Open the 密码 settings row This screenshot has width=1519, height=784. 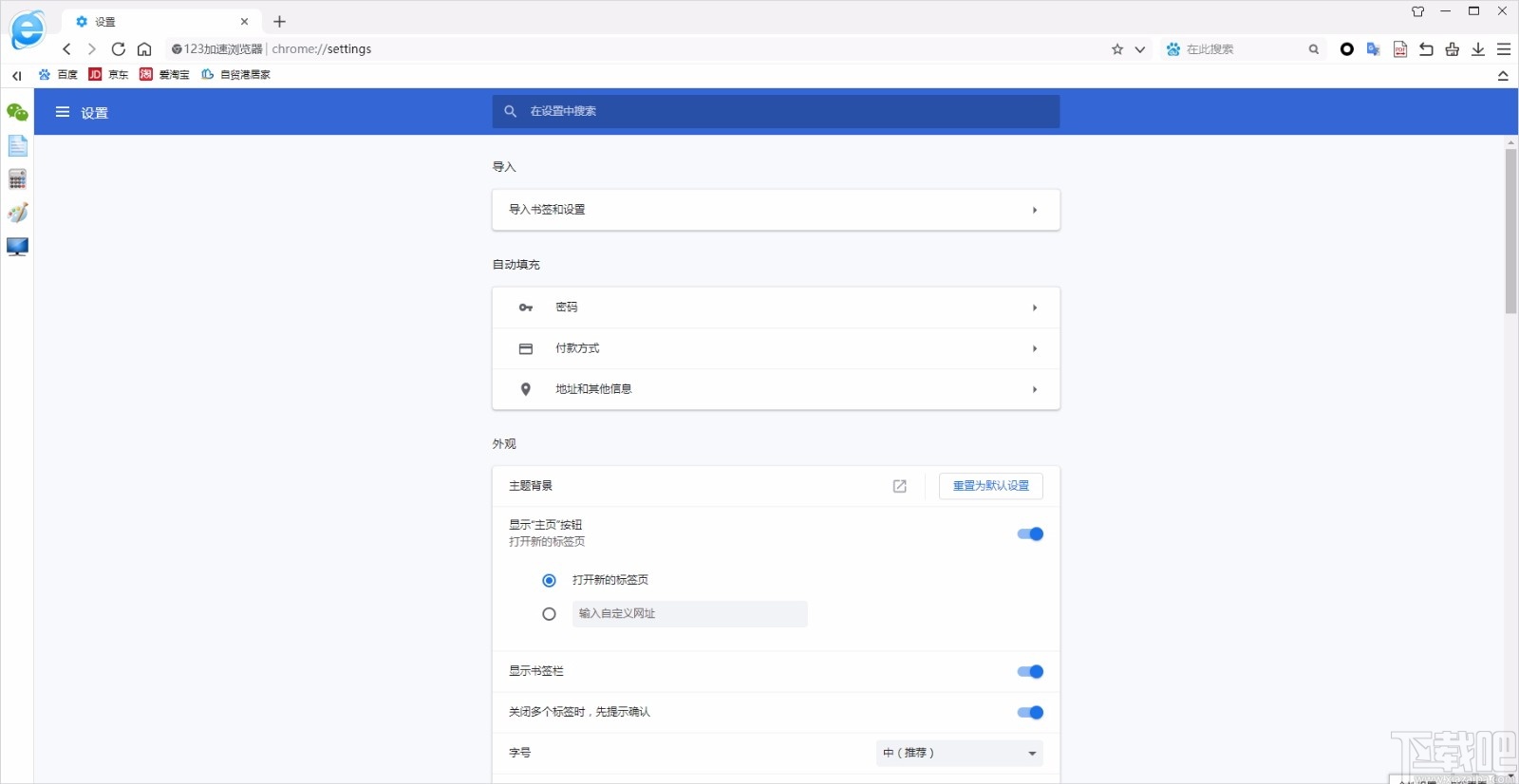click(x=776, y=308)
